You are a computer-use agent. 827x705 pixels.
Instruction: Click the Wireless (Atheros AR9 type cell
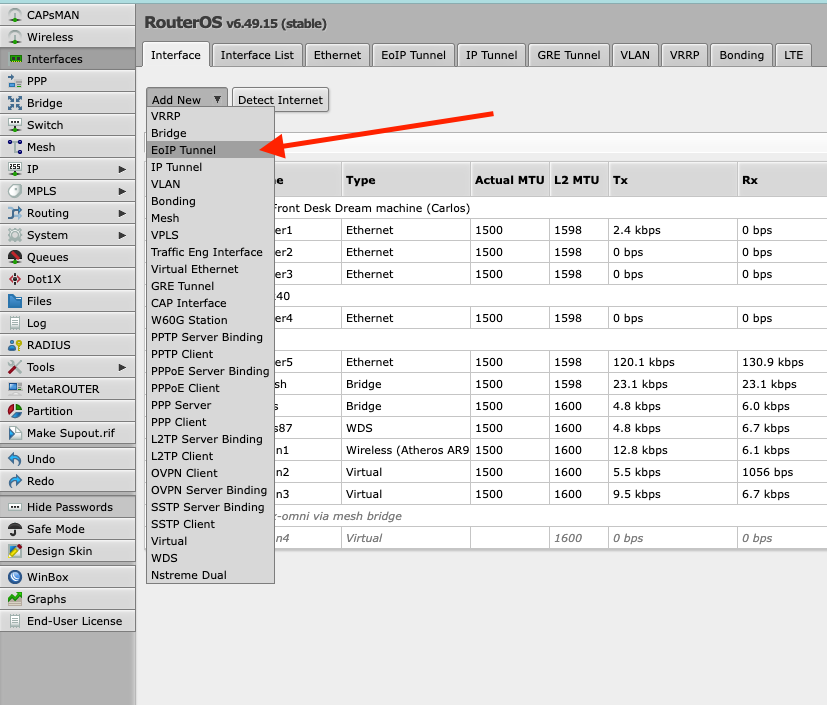point(406,450)
